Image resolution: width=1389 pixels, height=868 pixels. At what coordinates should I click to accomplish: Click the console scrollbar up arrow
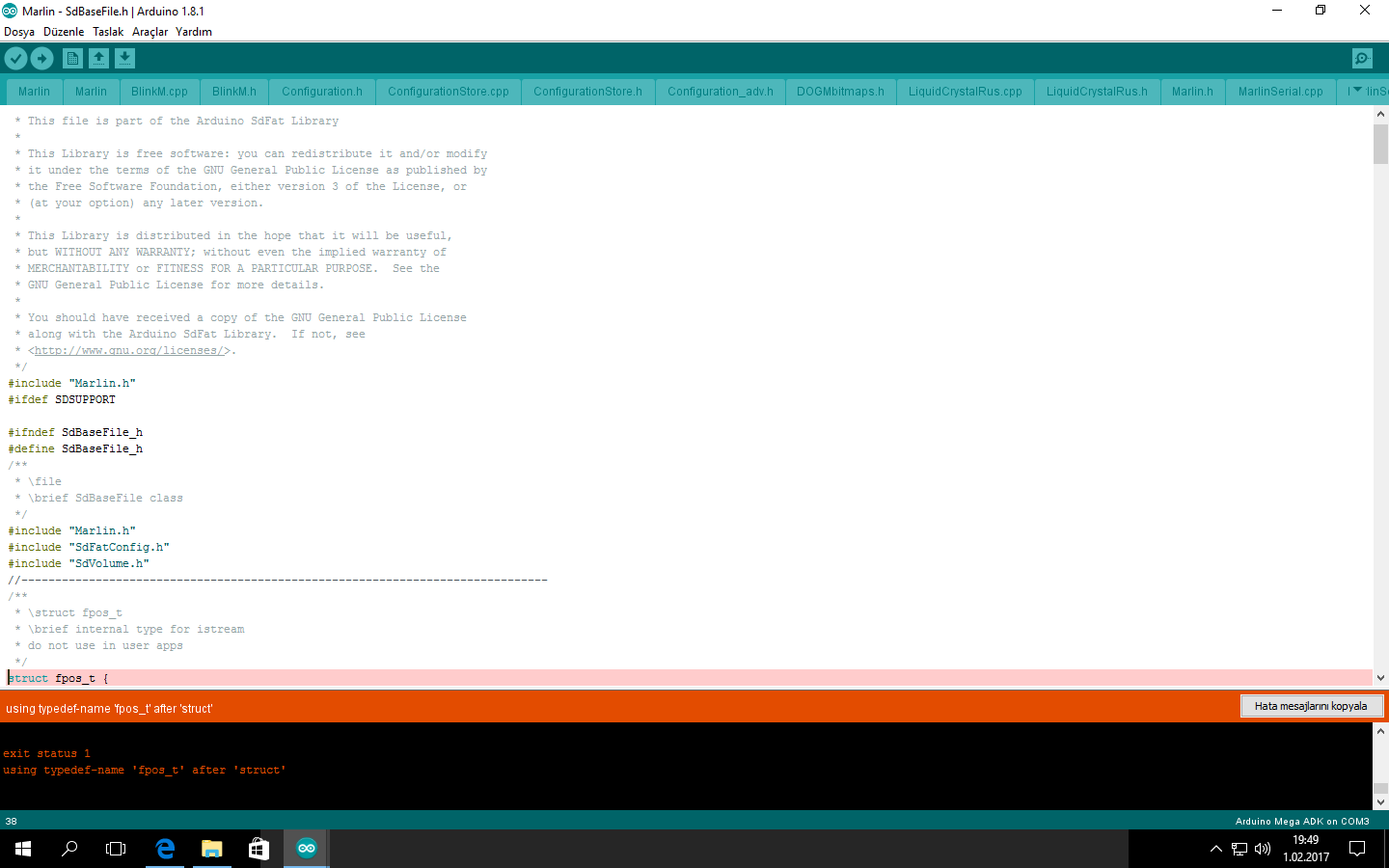1380,731
